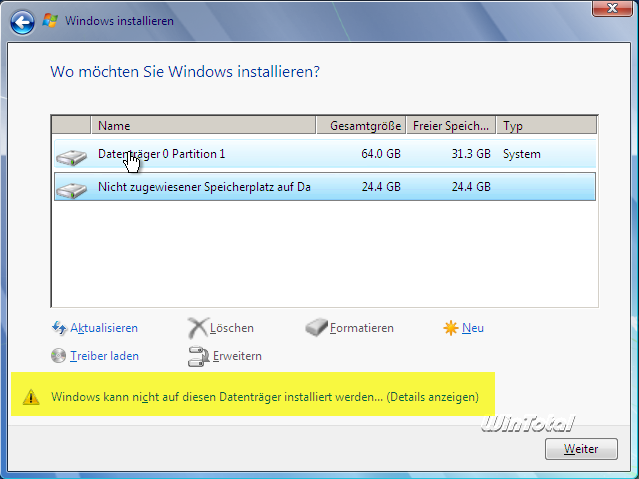This screenshot has width=639, height=479.
Task: Click the Treiber laden CD icon
Action: click(58, 355)
